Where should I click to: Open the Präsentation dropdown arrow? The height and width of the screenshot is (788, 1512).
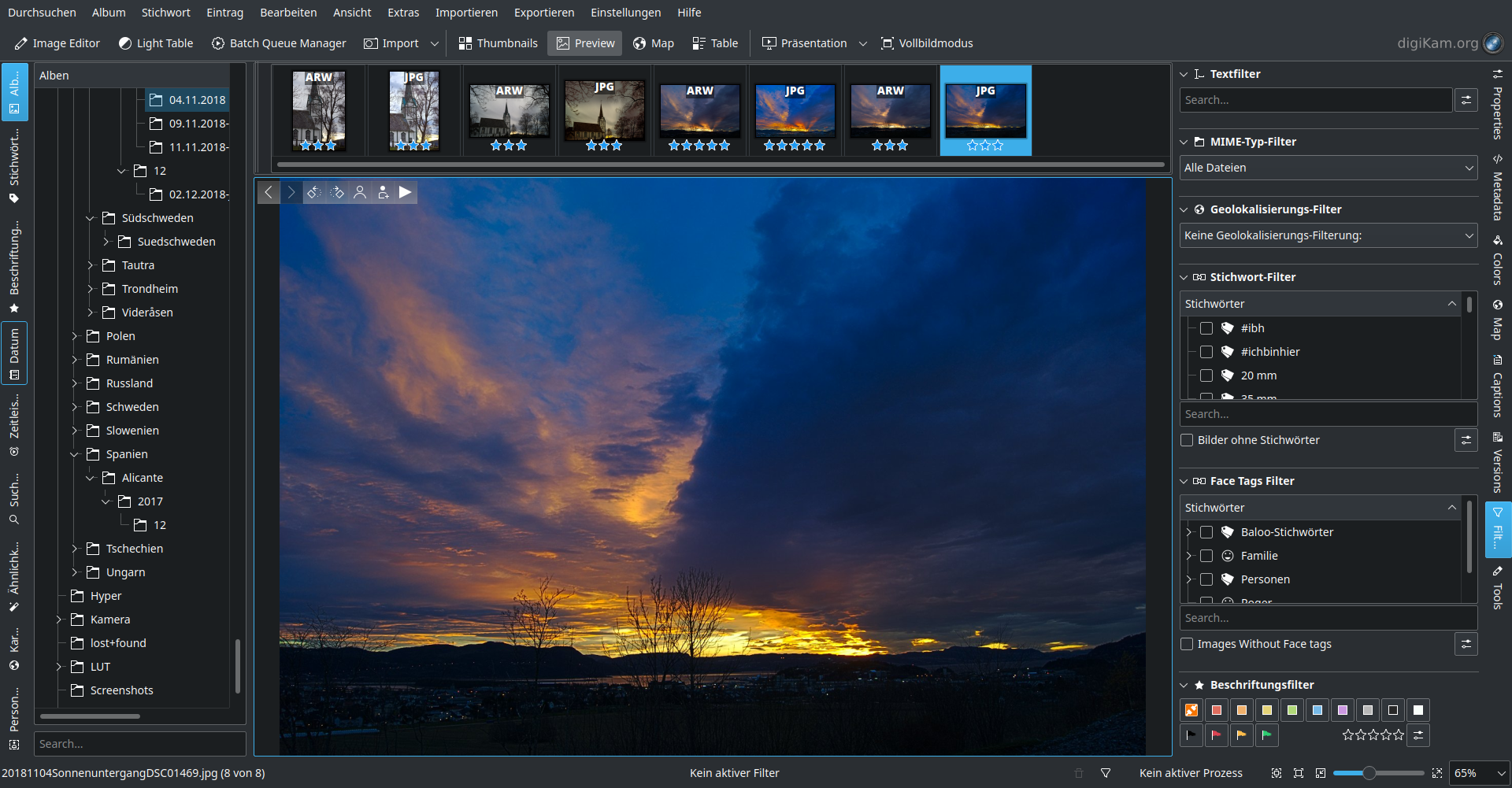click(x=863, y=43)
